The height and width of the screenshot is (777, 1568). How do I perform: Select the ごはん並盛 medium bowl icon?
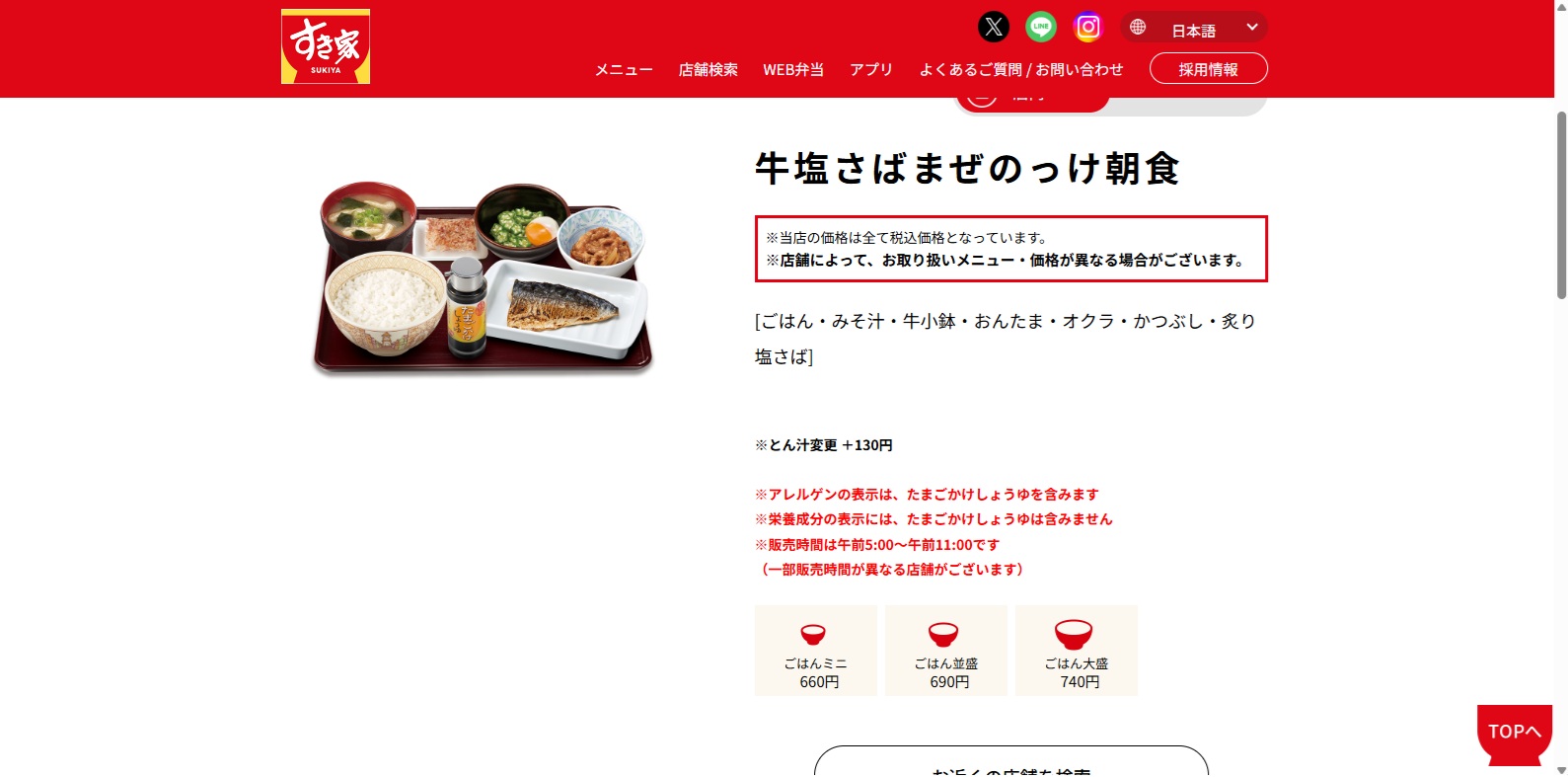coord(943,634)
